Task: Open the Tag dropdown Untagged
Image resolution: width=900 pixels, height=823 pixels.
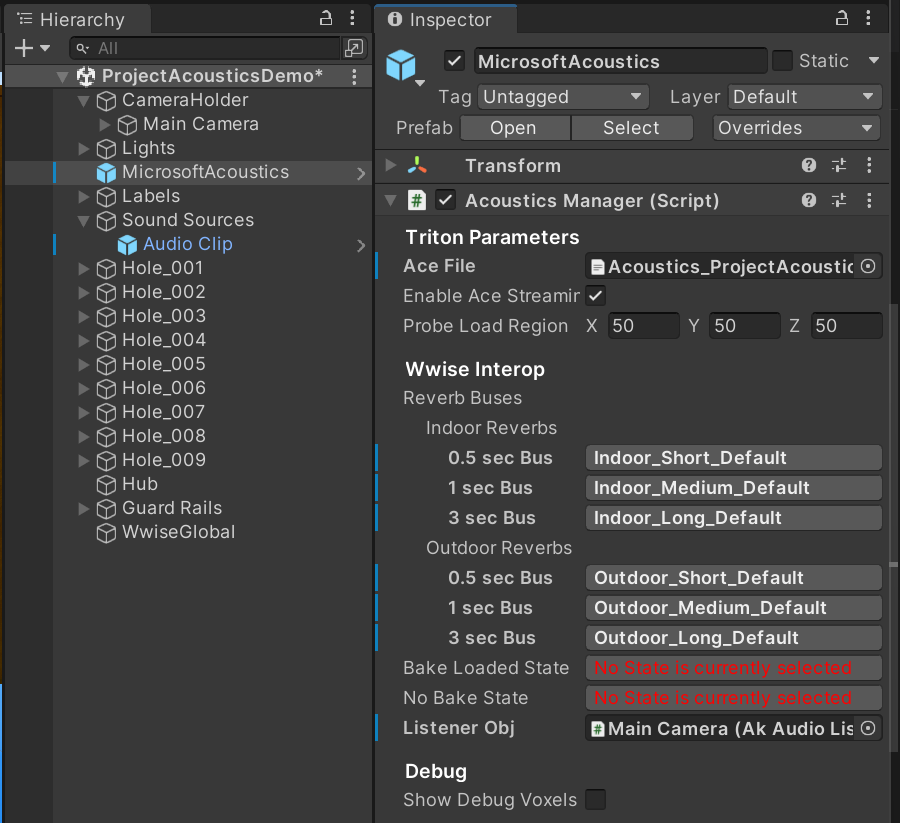Action: 563,96
